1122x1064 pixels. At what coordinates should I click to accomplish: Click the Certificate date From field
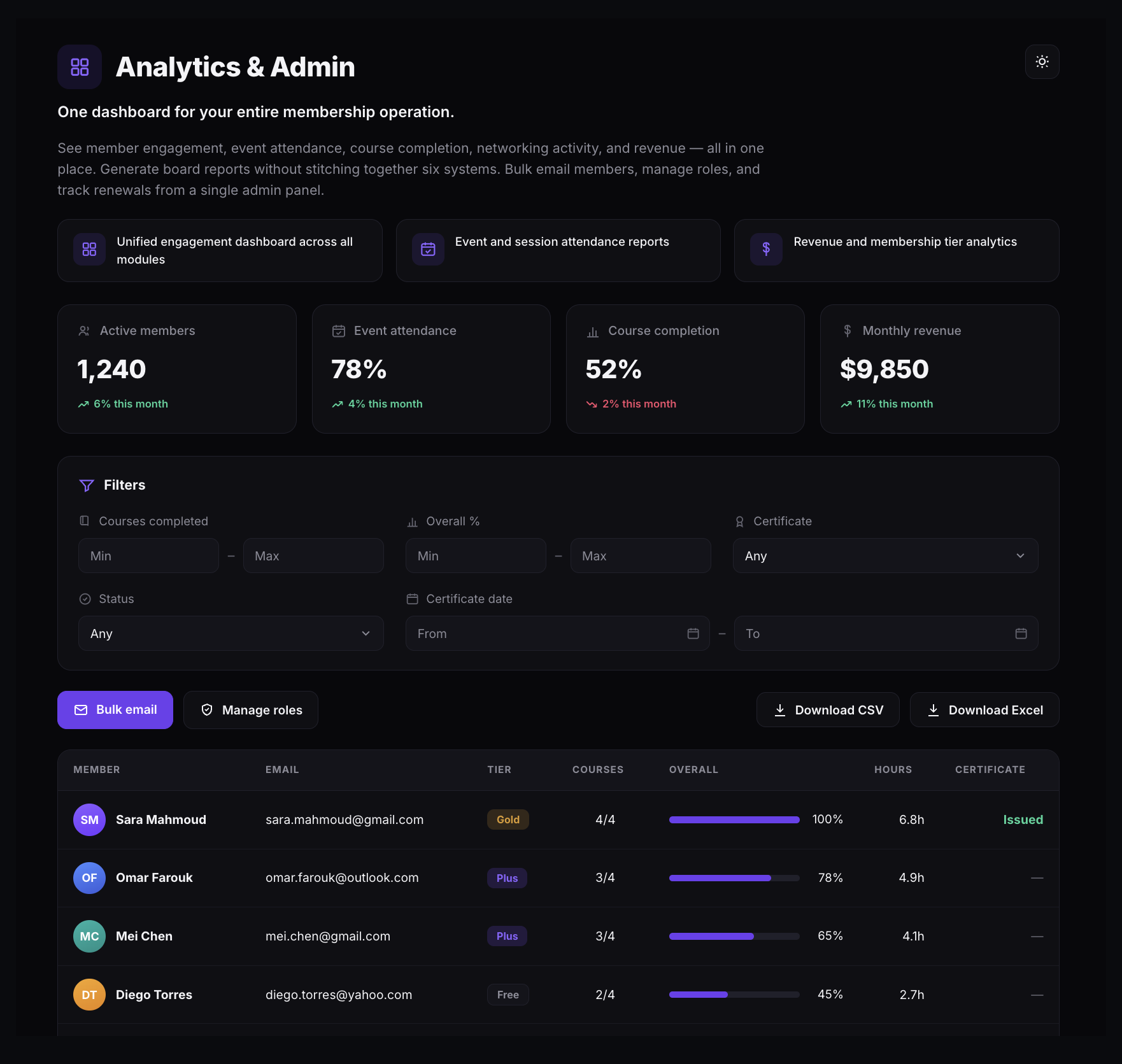pyautogui.click(x=557, y=634)
